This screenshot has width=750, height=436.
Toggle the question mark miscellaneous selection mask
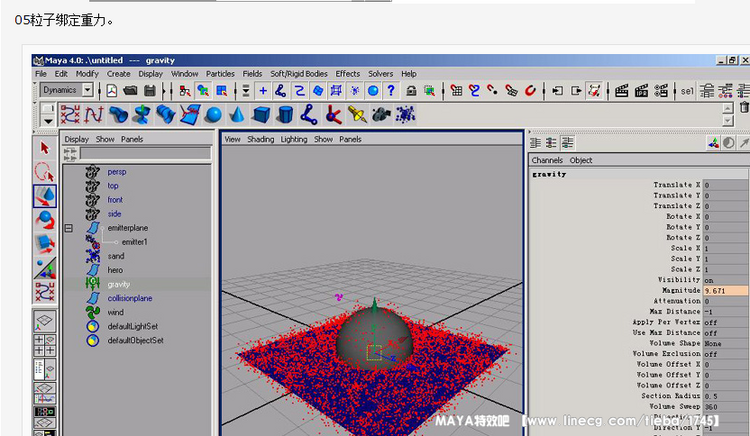click(x=391, y=90)
